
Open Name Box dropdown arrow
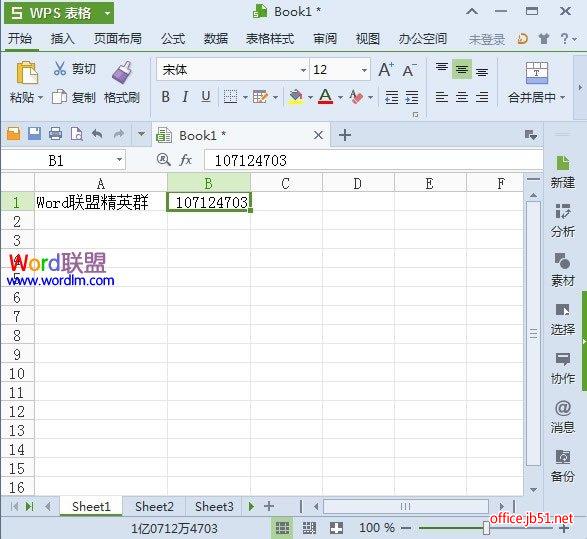tap(119, 160)
